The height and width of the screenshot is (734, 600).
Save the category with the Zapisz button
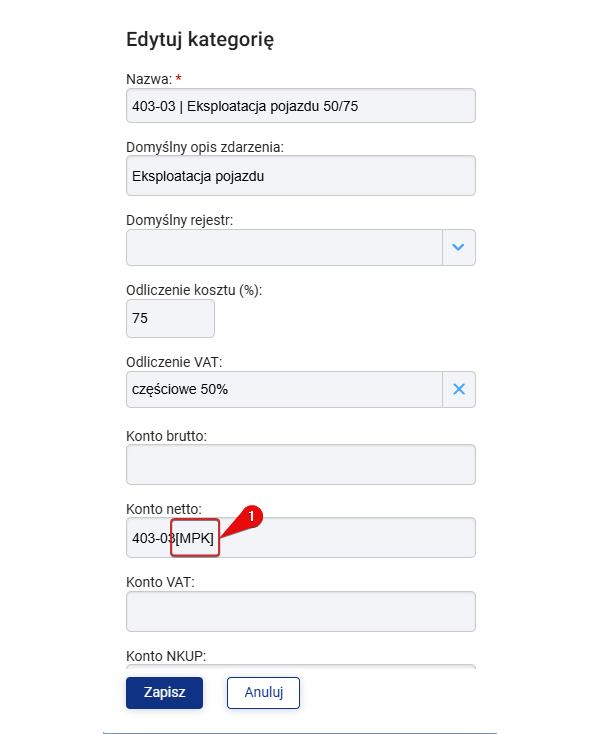point(164,692)
